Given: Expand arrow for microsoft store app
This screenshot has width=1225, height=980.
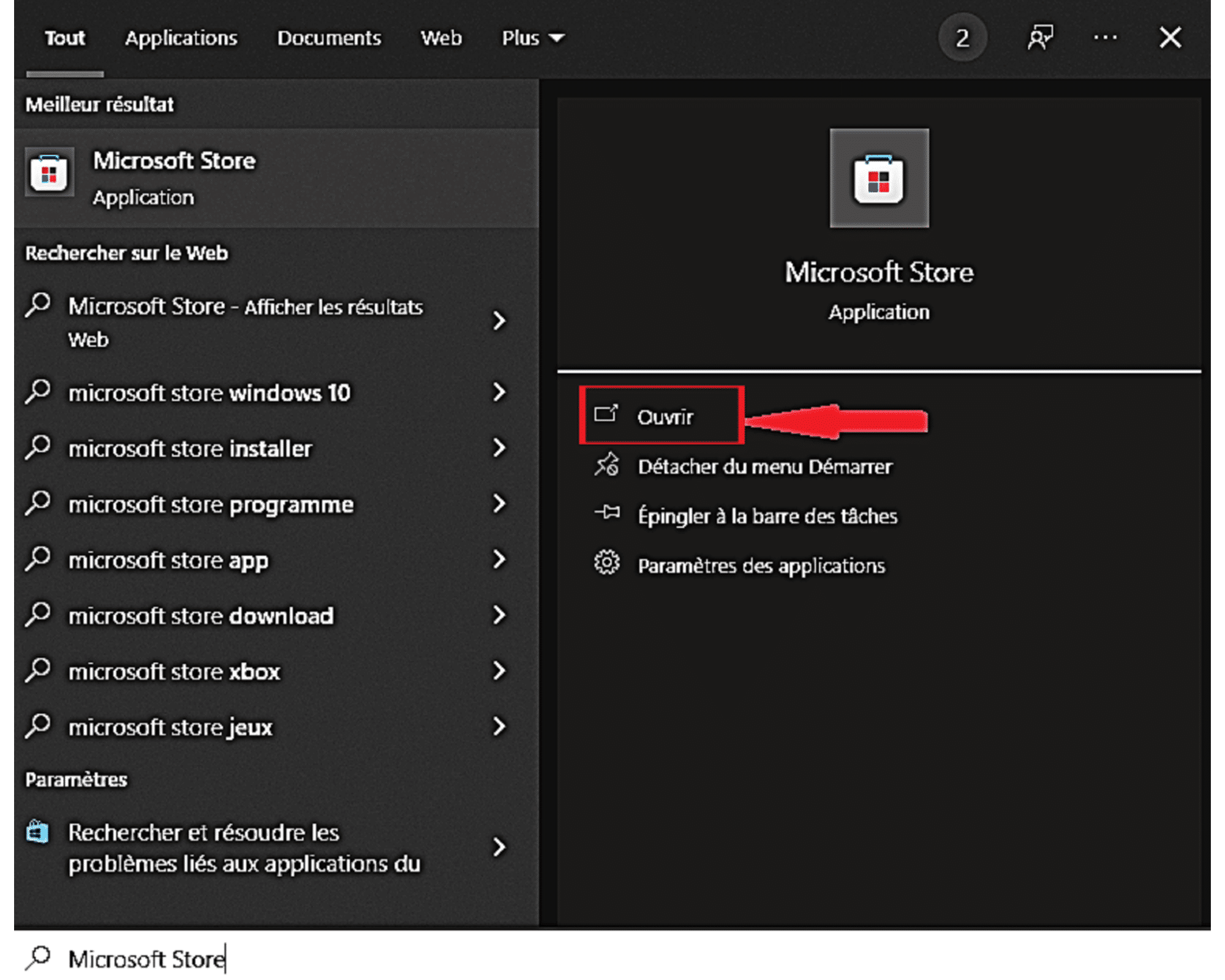Looking at the screenshot, I should (499, 559).
